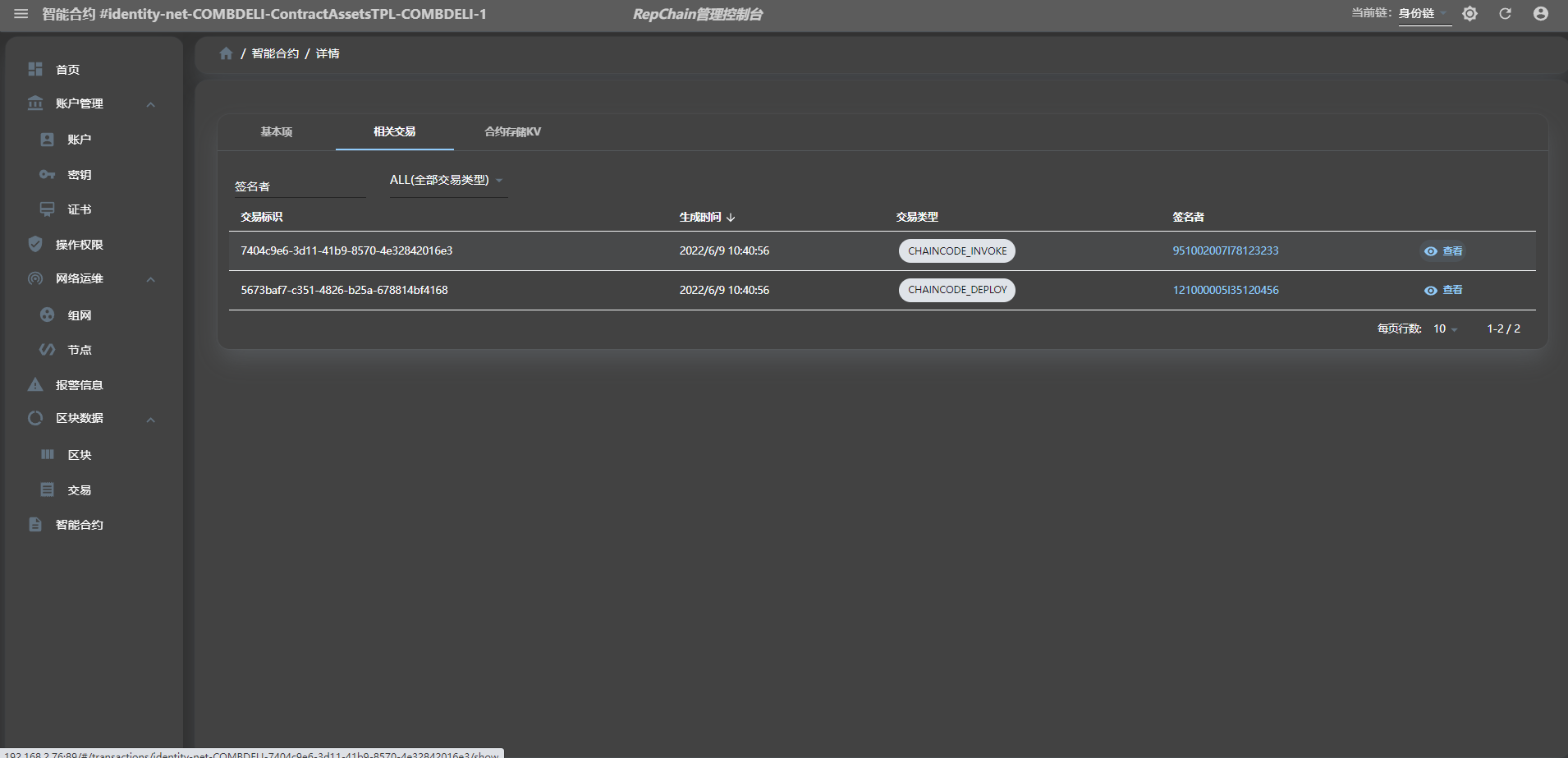Click the 证书 certificate icon

point(48,209)
